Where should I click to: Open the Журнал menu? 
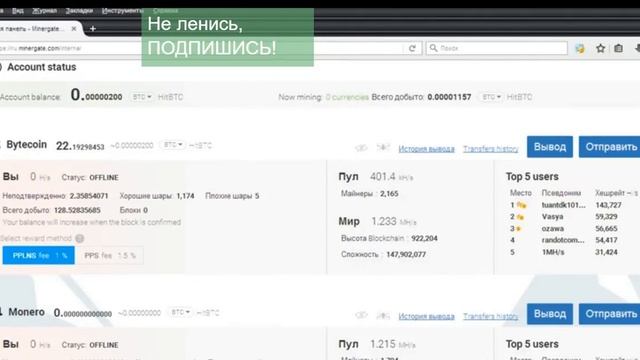pyautogui.click(x=44, y=11)
